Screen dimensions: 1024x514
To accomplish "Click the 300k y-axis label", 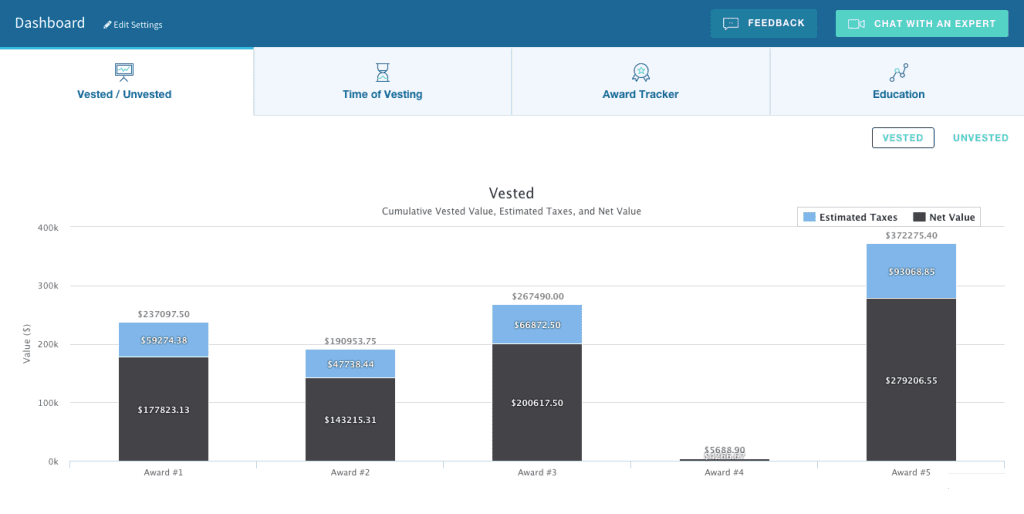I will tap(48, 286).
